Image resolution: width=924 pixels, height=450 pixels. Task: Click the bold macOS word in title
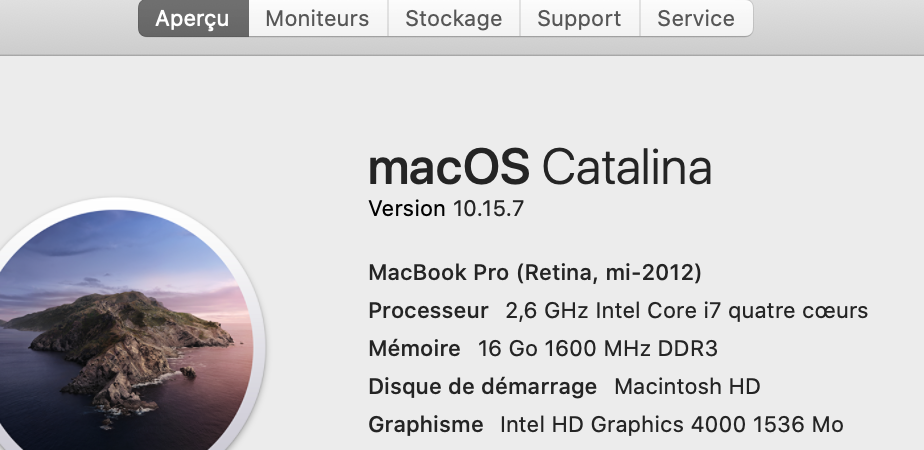tap(448, 168)
